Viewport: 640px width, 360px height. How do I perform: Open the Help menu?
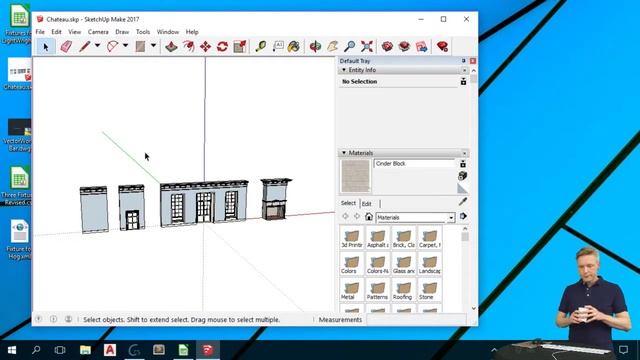(x=192, y=32)
